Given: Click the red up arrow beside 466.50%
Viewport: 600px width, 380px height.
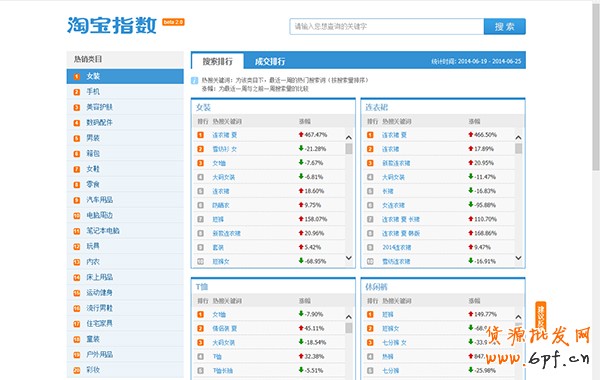Looking at the screenshot, I should 471,134.
